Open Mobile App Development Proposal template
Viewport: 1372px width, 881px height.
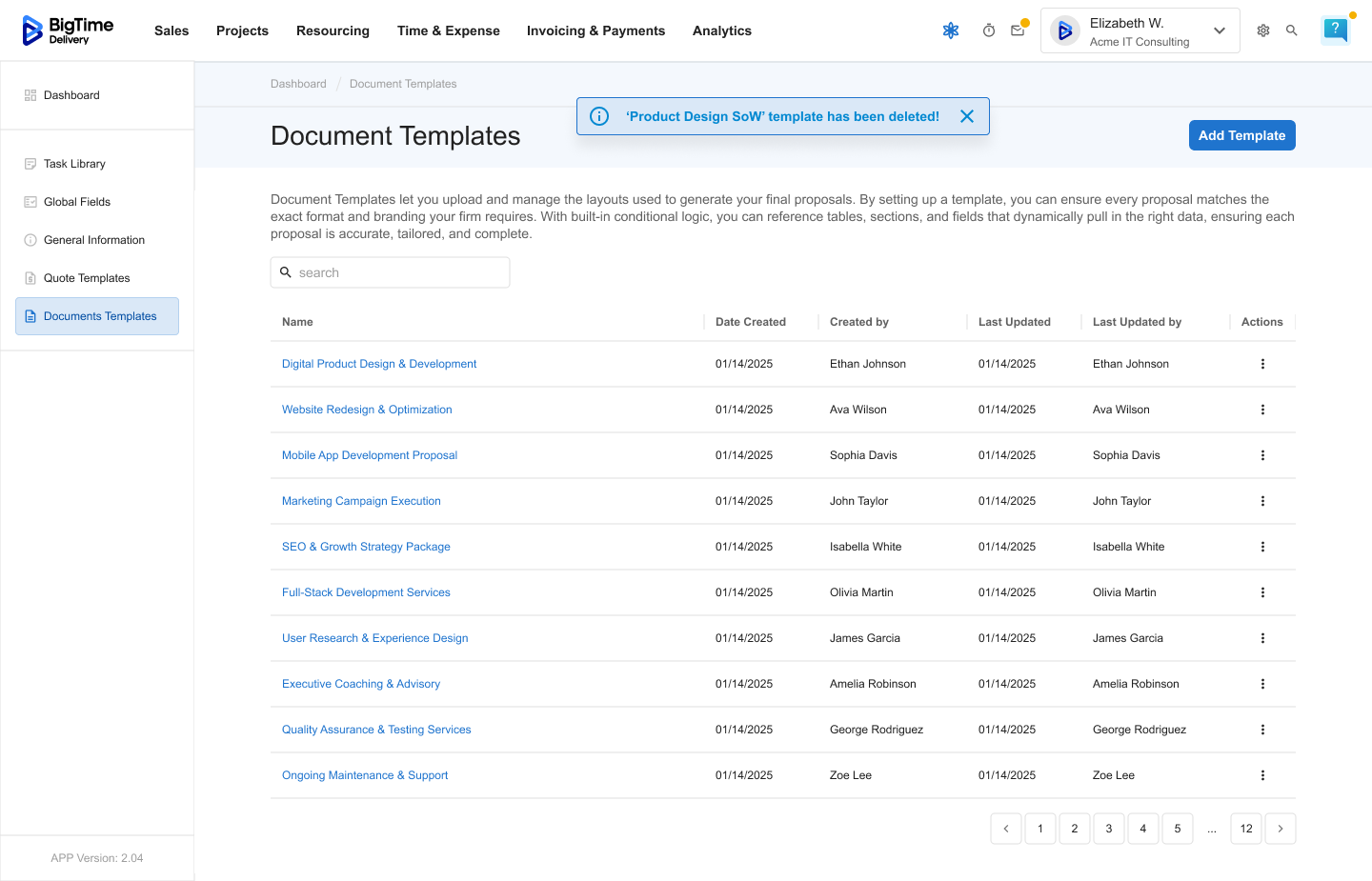[x=370, y=455]
